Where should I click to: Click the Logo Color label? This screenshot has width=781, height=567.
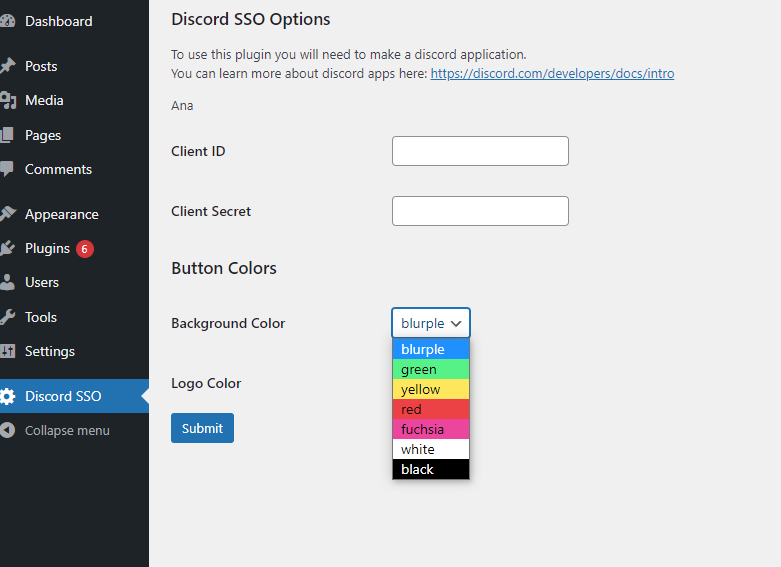point(206,384)
